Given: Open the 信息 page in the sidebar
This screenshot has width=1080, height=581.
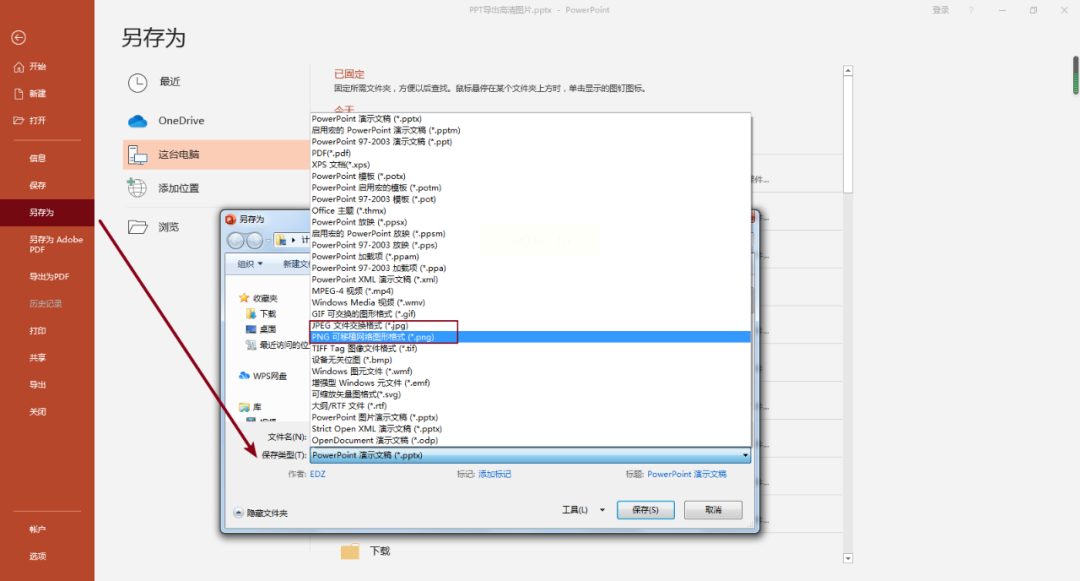Looking at the screenshot, I should (x=38, y=158).
